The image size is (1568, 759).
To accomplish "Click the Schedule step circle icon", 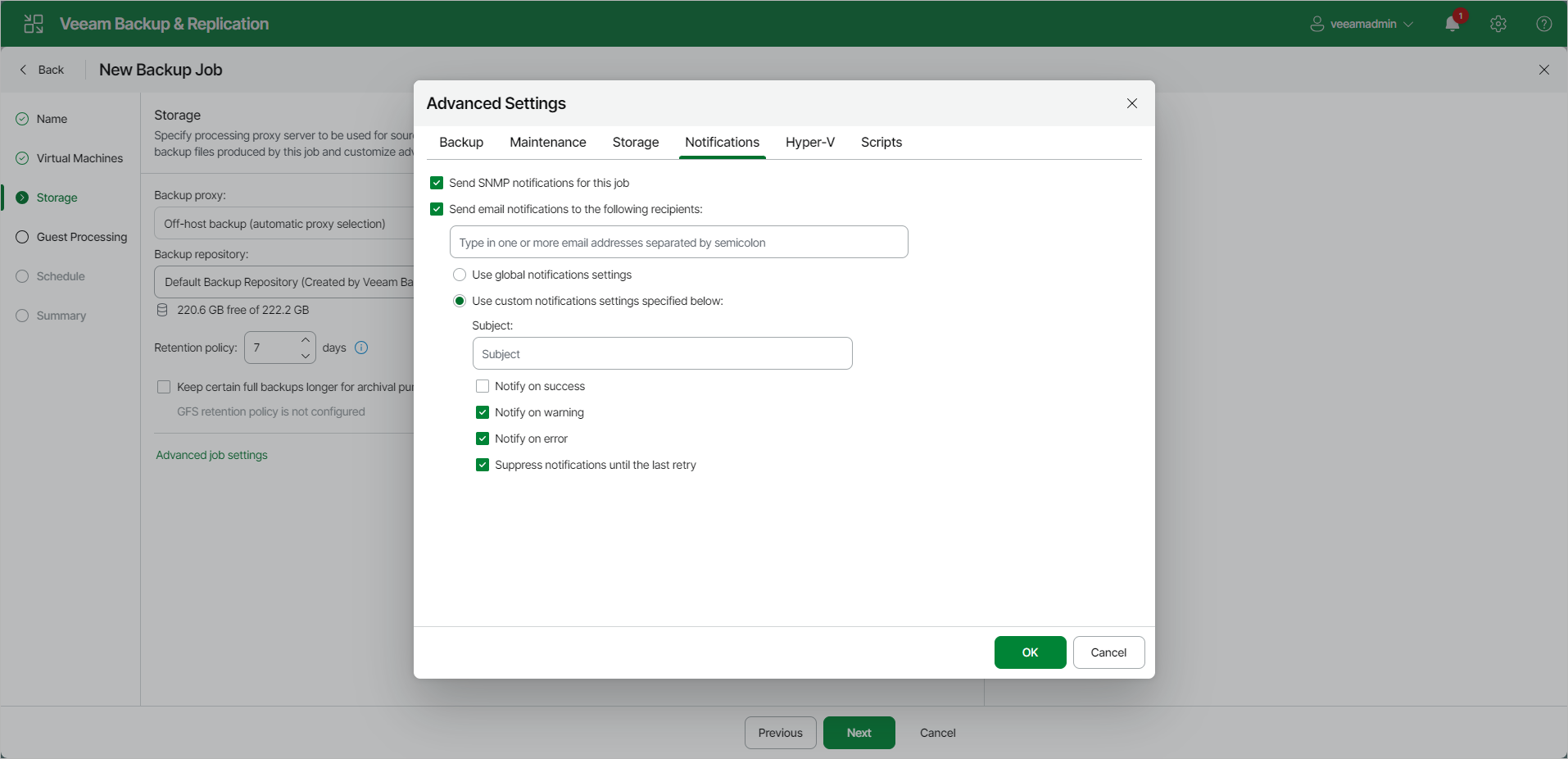I will tap(22, 276).
